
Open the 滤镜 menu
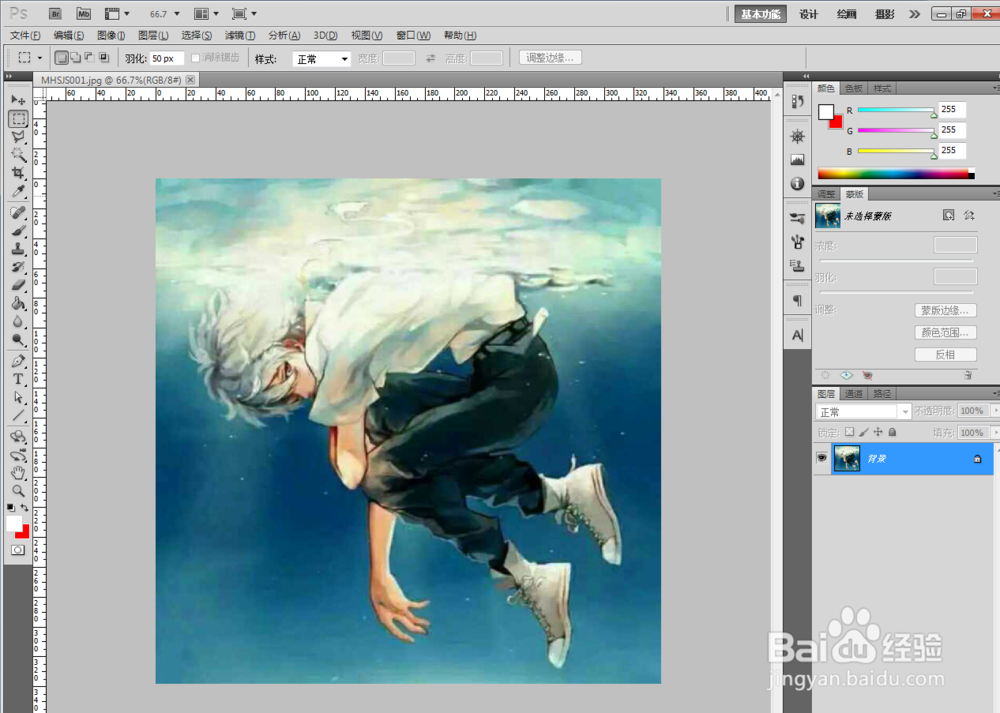coord(240,35)
